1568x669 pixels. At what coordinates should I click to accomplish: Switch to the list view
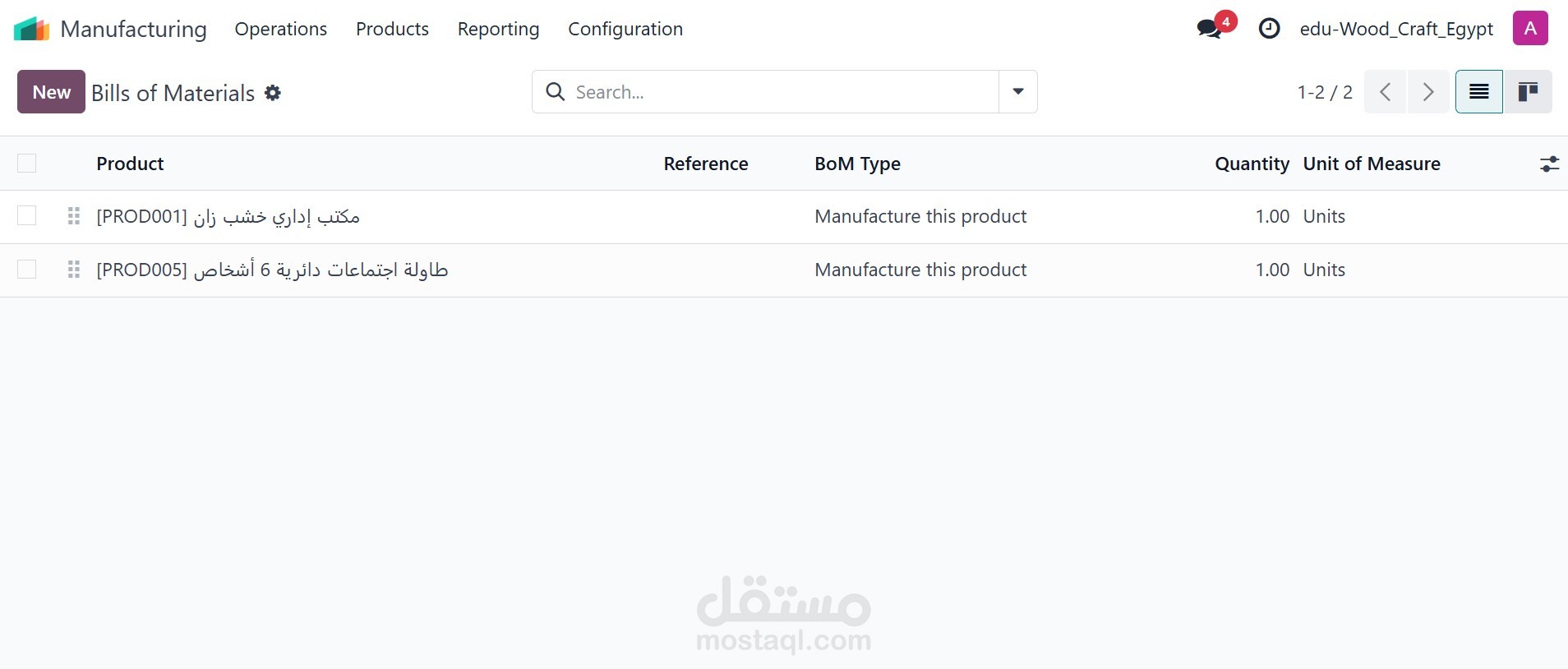coord(1478,92)
